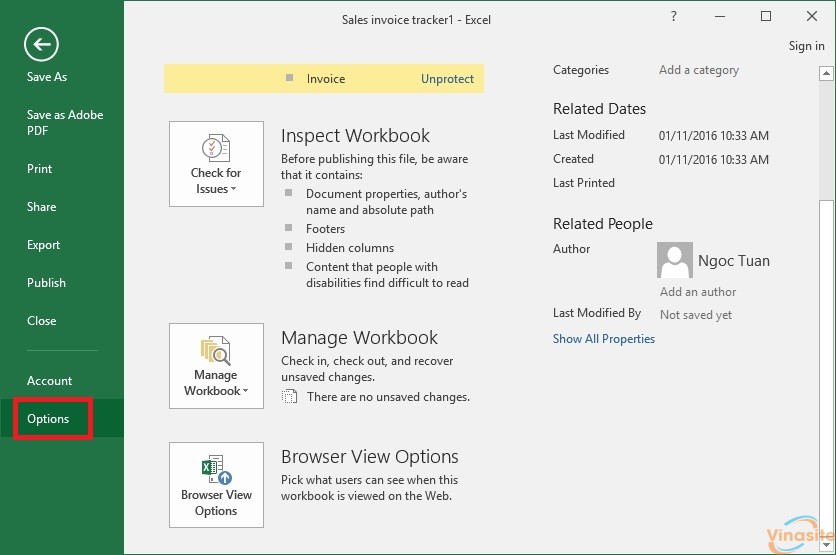Screen dimensions: 836x555
Task: Click the Sign in link
Action: tap(806, 46)
